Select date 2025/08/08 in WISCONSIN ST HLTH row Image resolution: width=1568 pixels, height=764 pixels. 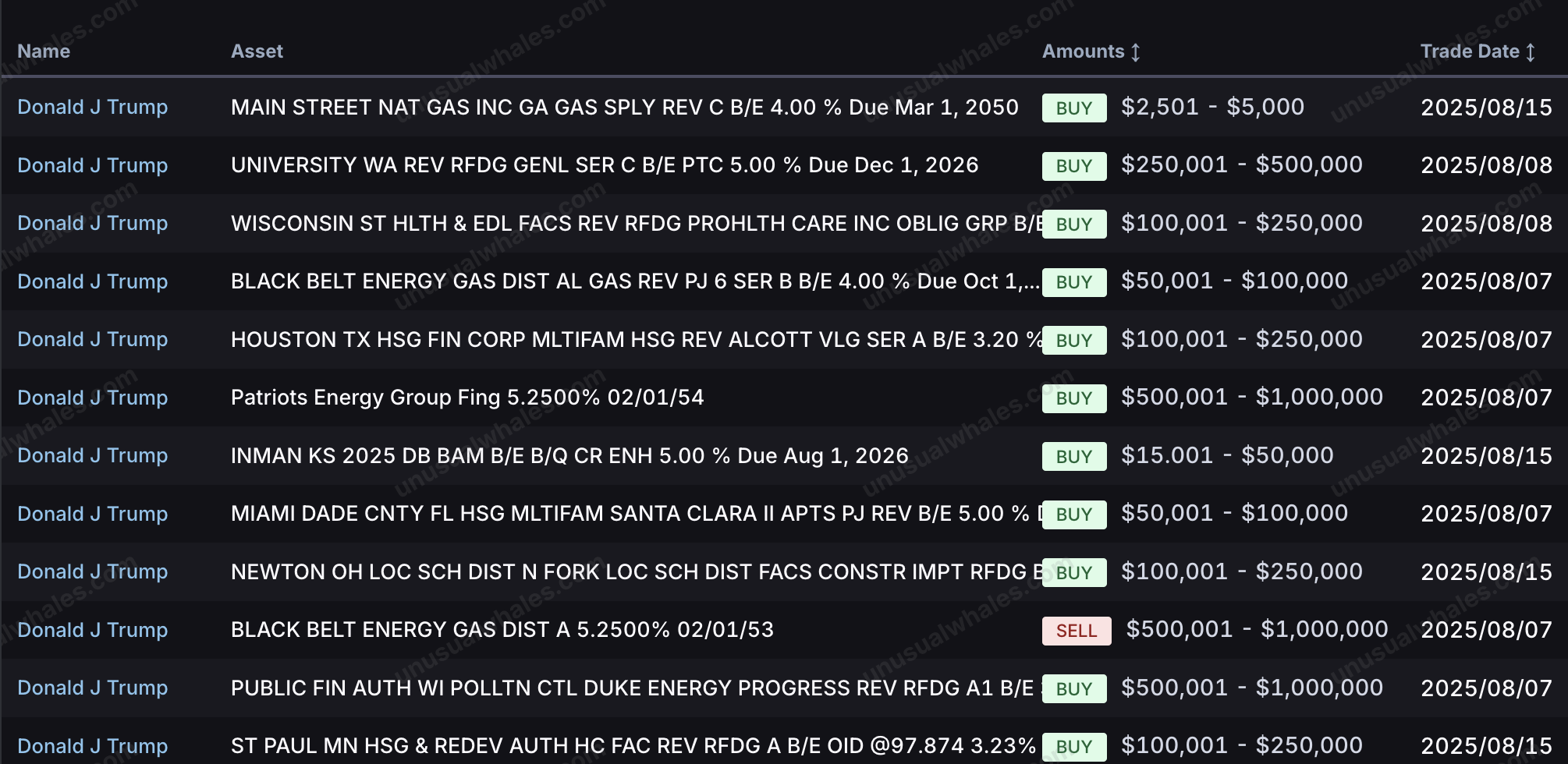pos(1486,224)
